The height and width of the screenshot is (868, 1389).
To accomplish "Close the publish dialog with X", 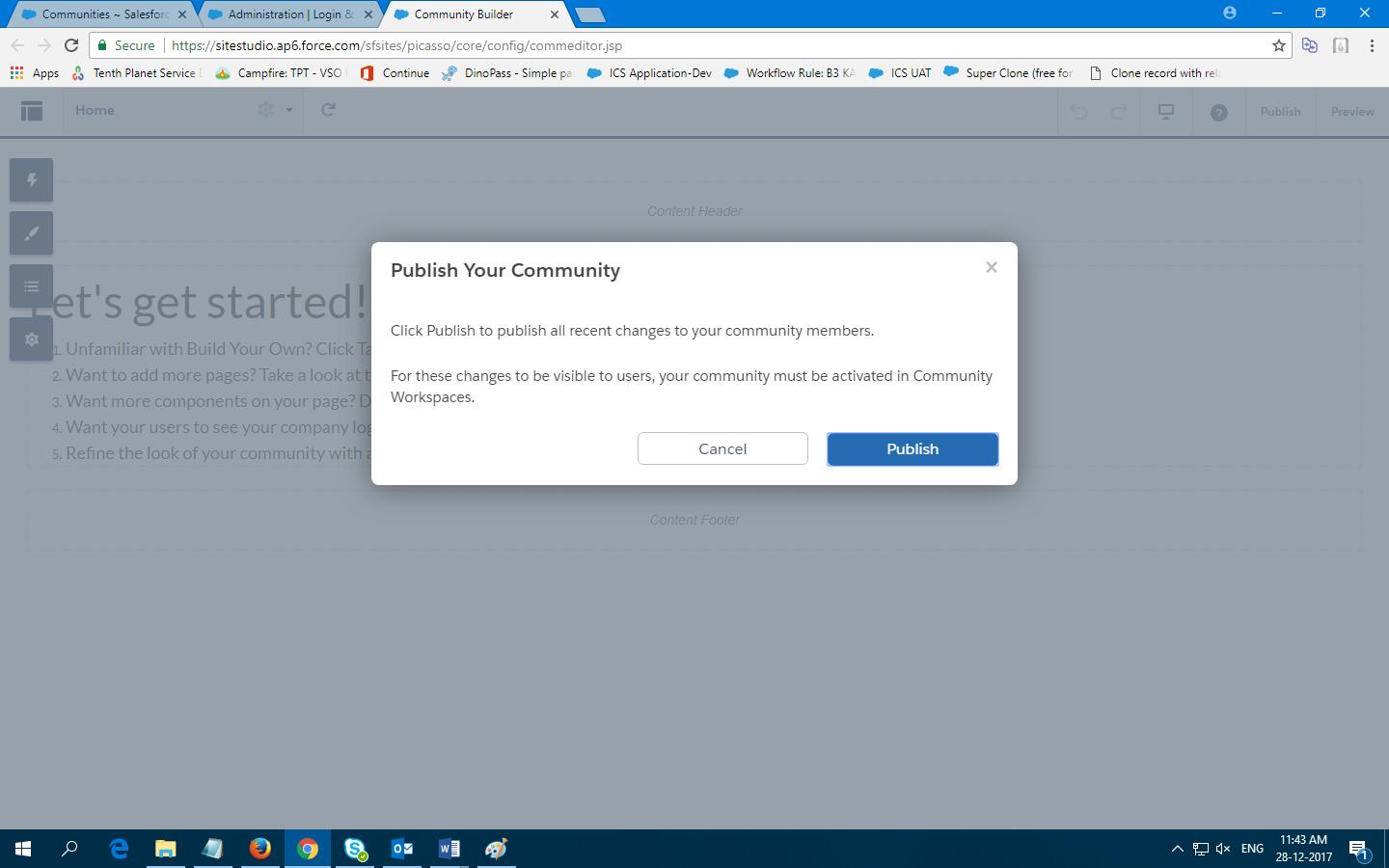I will pos(991,267).
